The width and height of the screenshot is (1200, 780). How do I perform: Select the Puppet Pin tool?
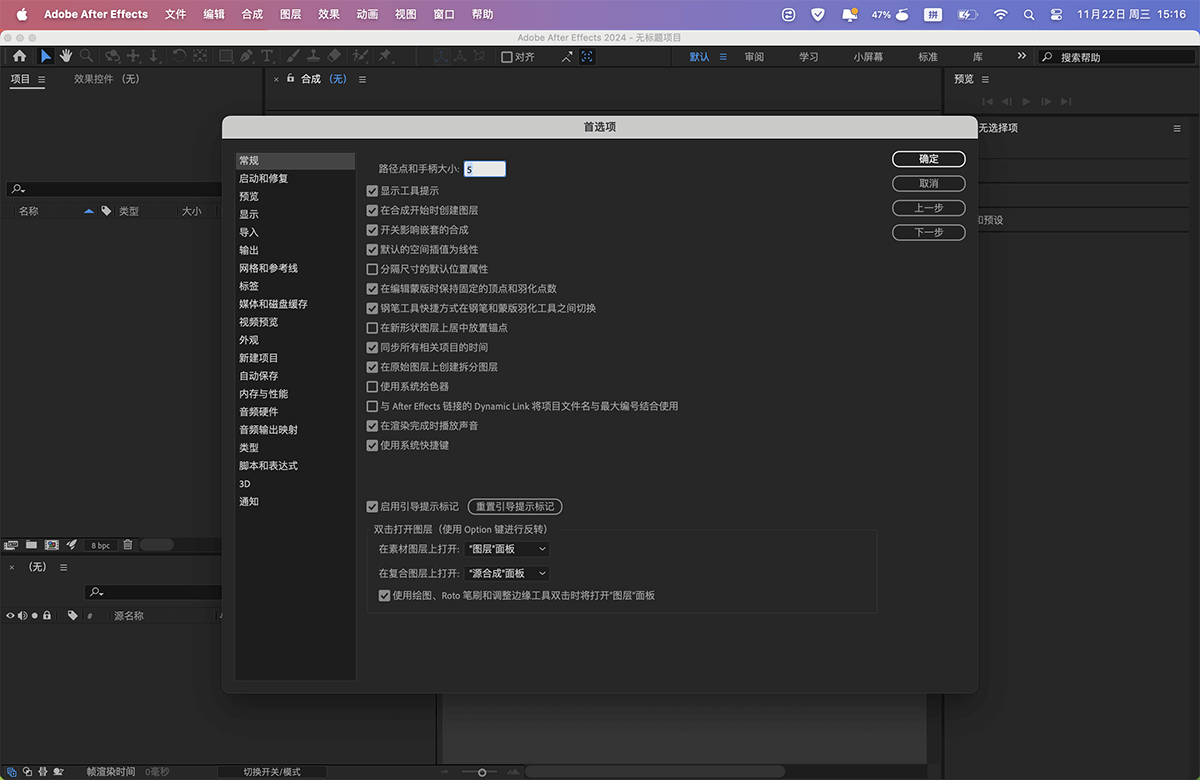[383, 57]
